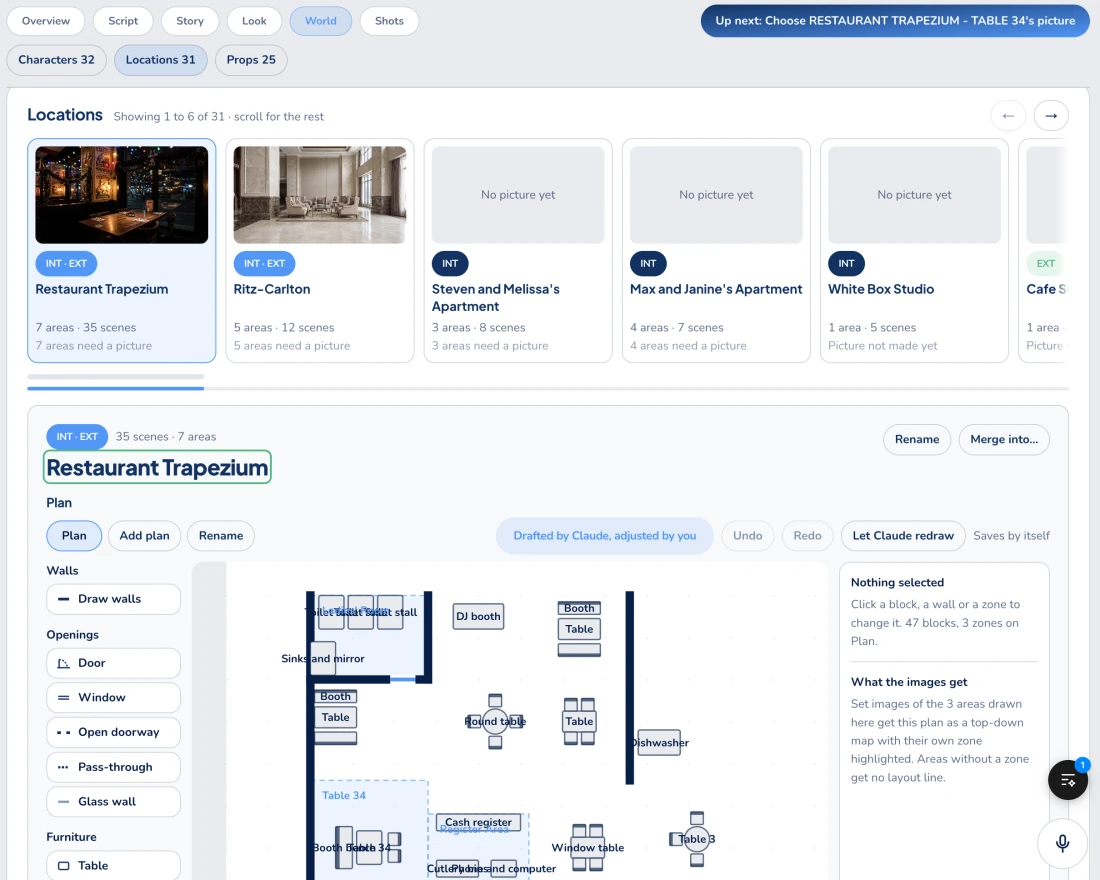The width and height of the screenshot is (1100, 880).
Task: Open the Merge into... dialog
Action: (1004, 439)
